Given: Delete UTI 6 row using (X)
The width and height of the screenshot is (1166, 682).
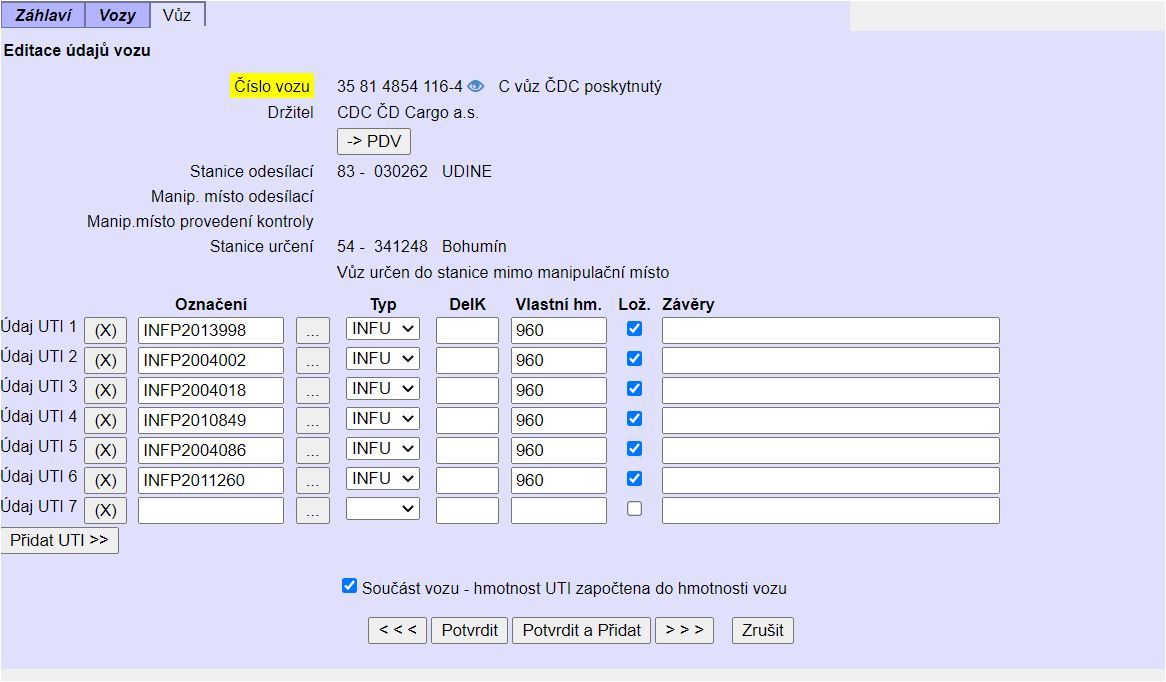Looking at the screenshot, I should pyautogui.click(x=105, y=480).
